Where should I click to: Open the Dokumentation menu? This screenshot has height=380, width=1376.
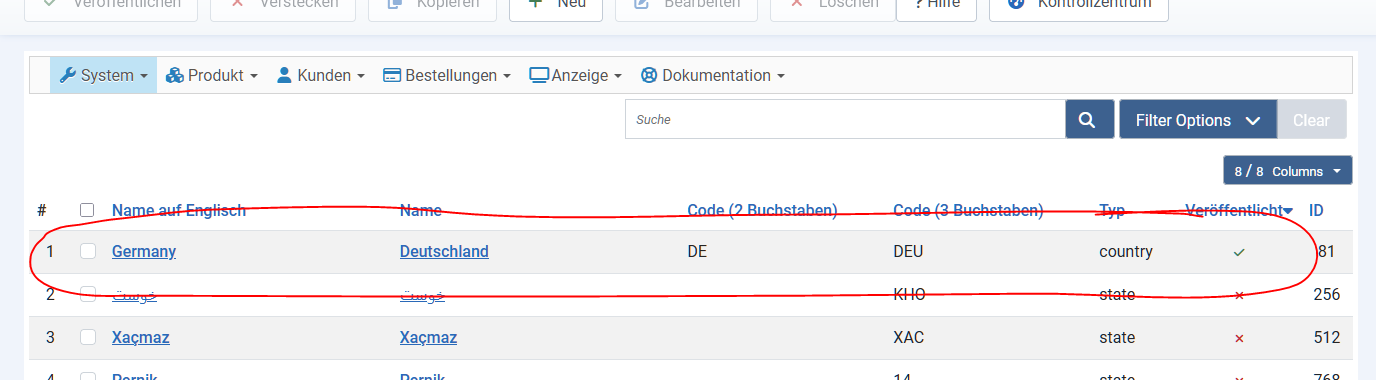[x=712, y=75]
